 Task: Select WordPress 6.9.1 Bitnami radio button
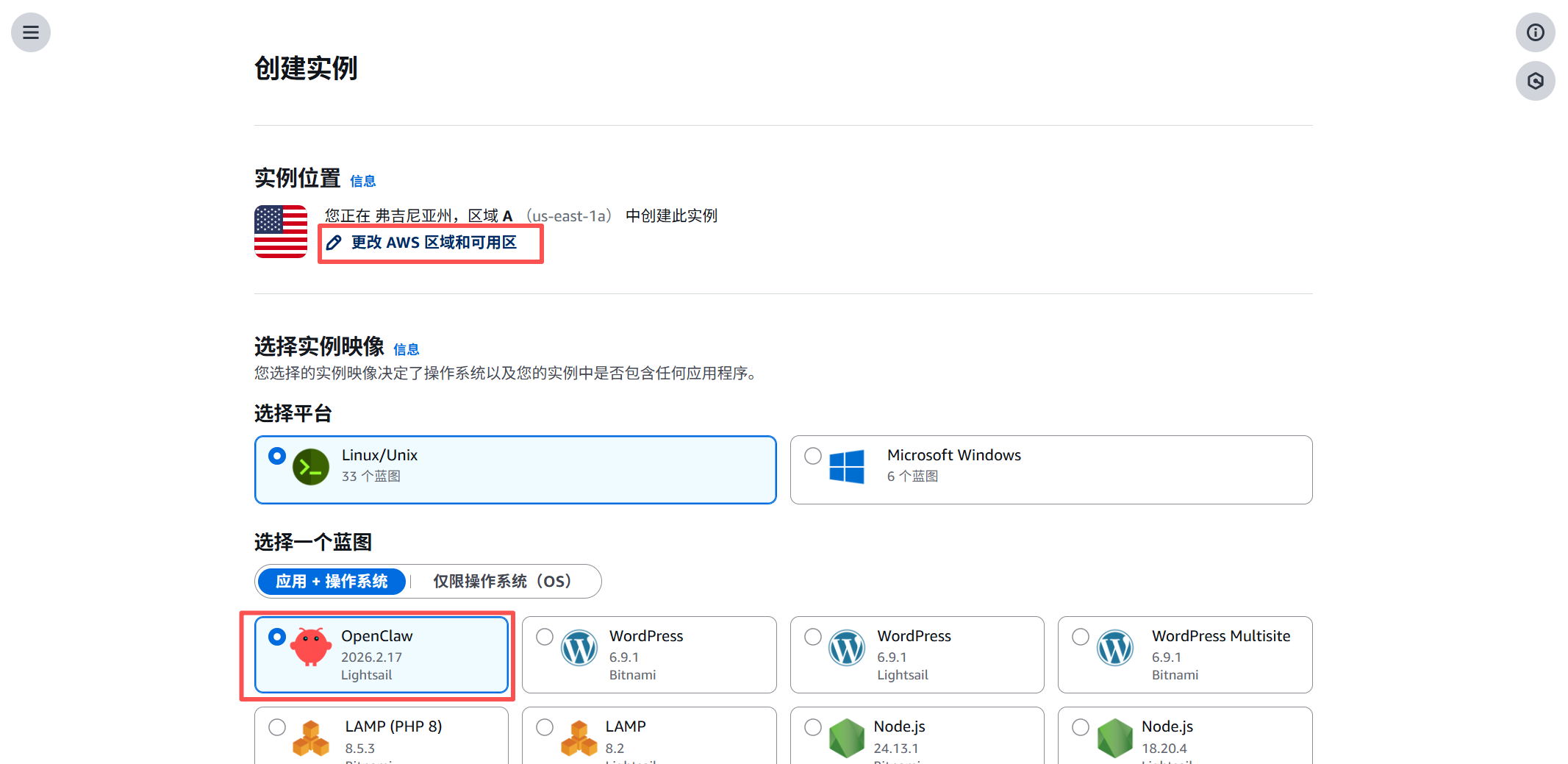(x=545, y=637)
